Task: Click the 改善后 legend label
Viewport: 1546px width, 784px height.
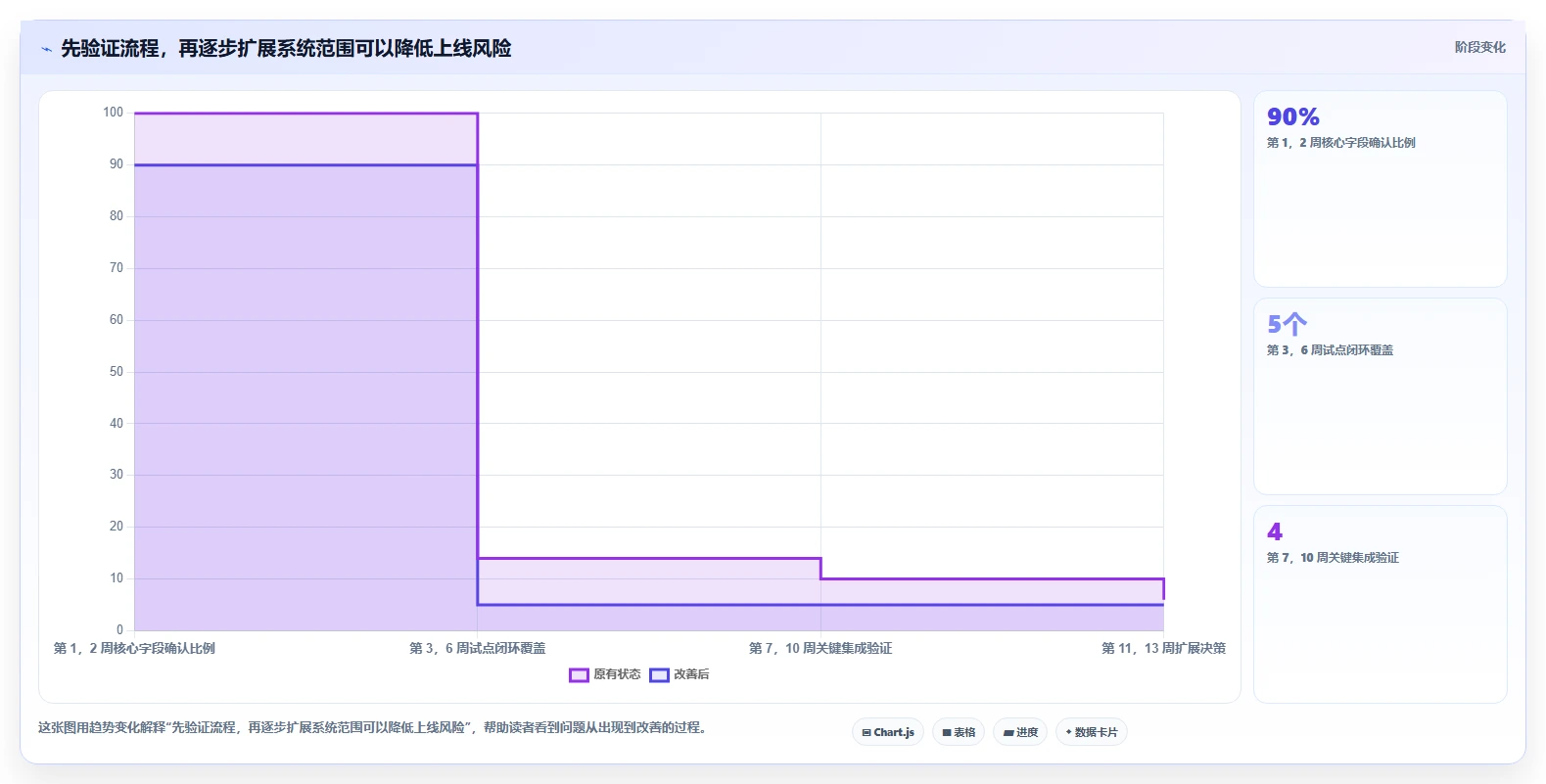Action: pos(691,674)
